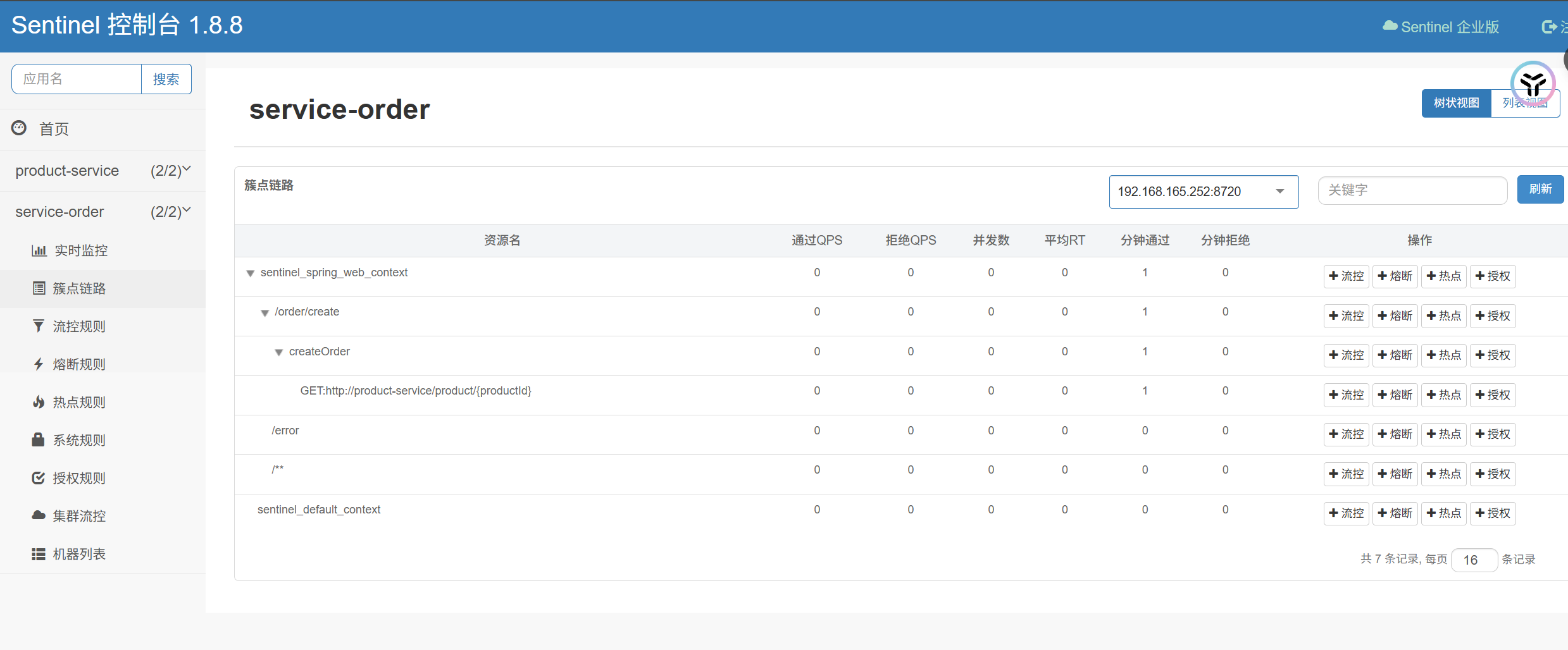
Task: Click the lightning bolt icon for 熔断规则
Action: coord(39,364)
